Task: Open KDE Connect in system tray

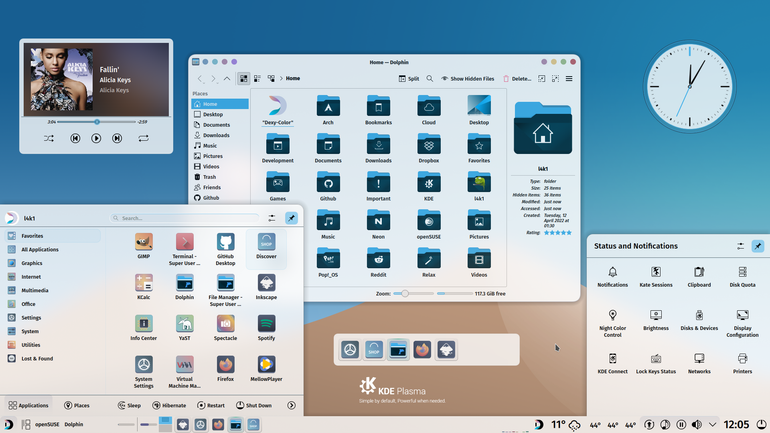Action: pos(612,363)
